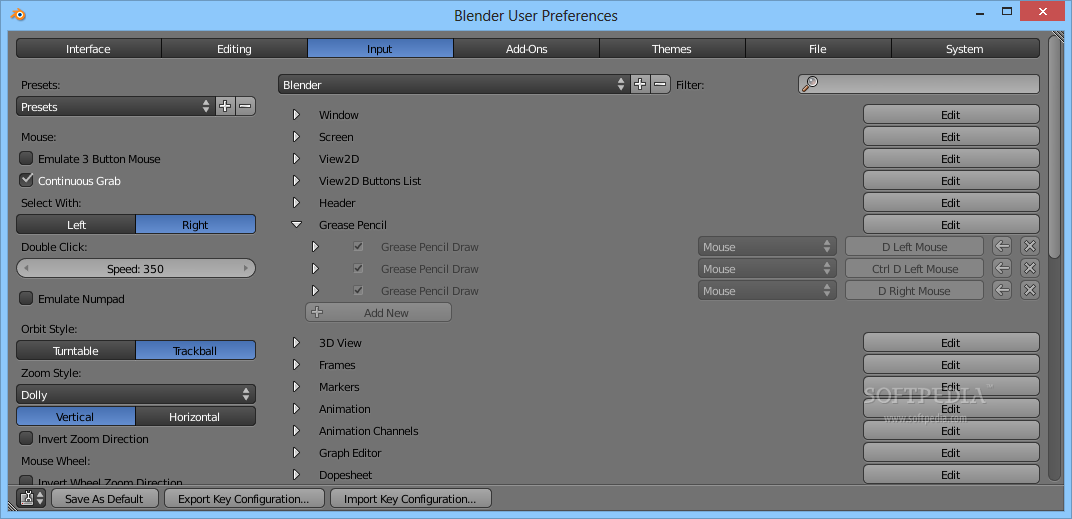Restore the Ctrl D Left Mouse item arrow
The height and width of the screenshot is (519, 1072).
1002,269
